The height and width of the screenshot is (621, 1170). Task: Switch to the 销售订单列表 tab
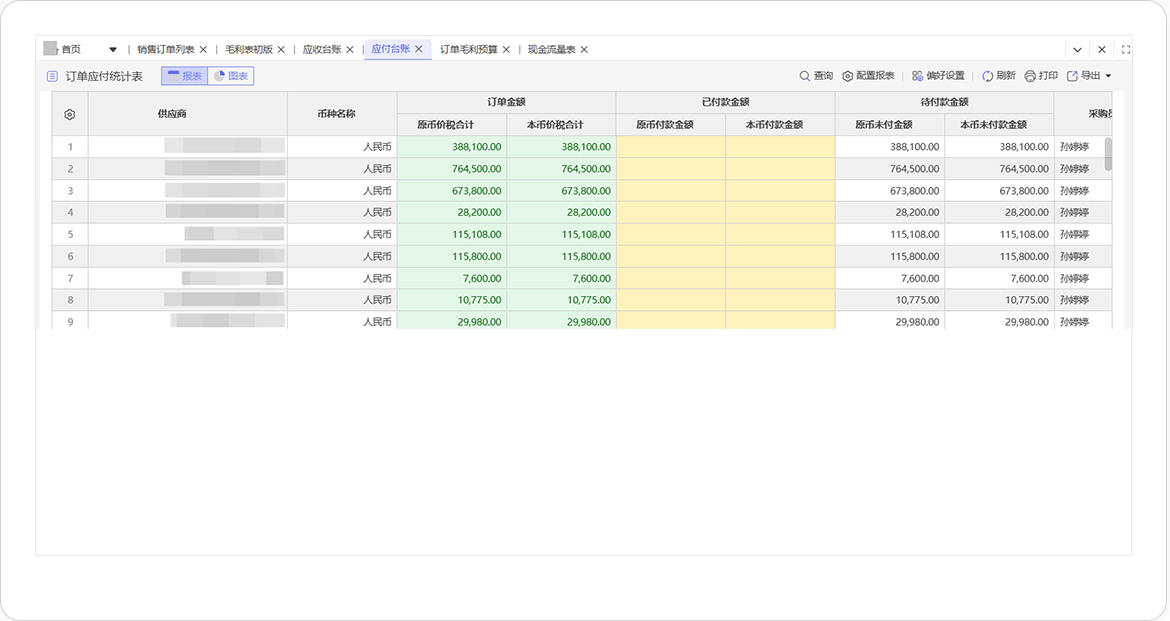click(166, 49)
